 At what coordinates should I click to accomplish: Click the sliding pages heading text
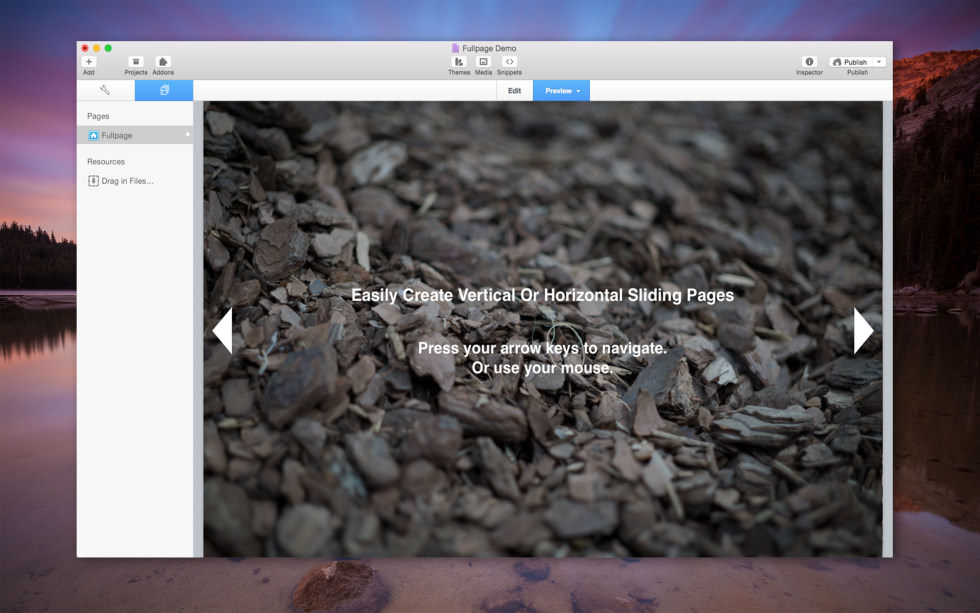[x=542, y=295]
